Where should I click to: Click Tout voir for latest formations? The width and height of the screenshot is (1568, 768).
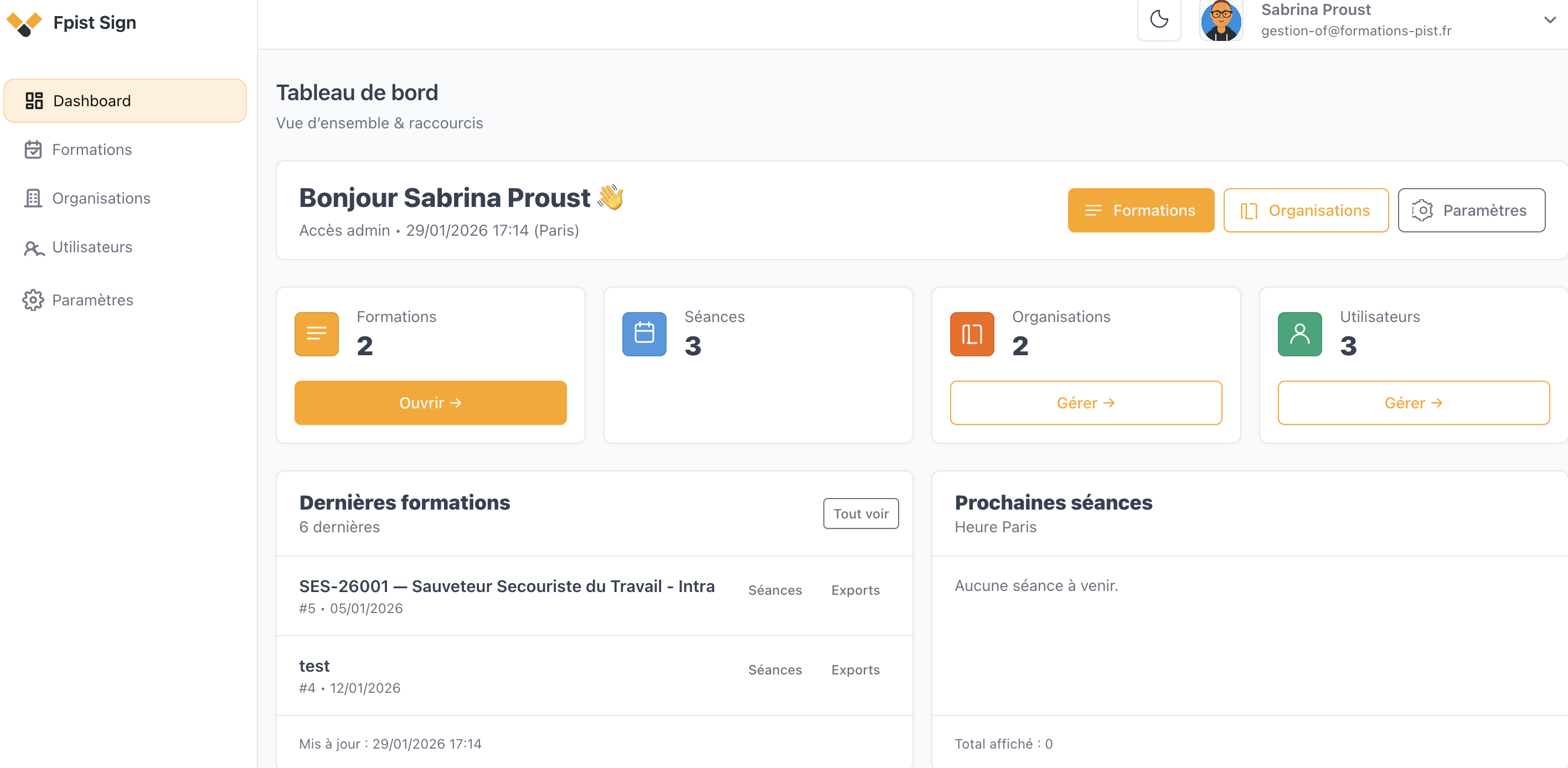pos(860,514)
